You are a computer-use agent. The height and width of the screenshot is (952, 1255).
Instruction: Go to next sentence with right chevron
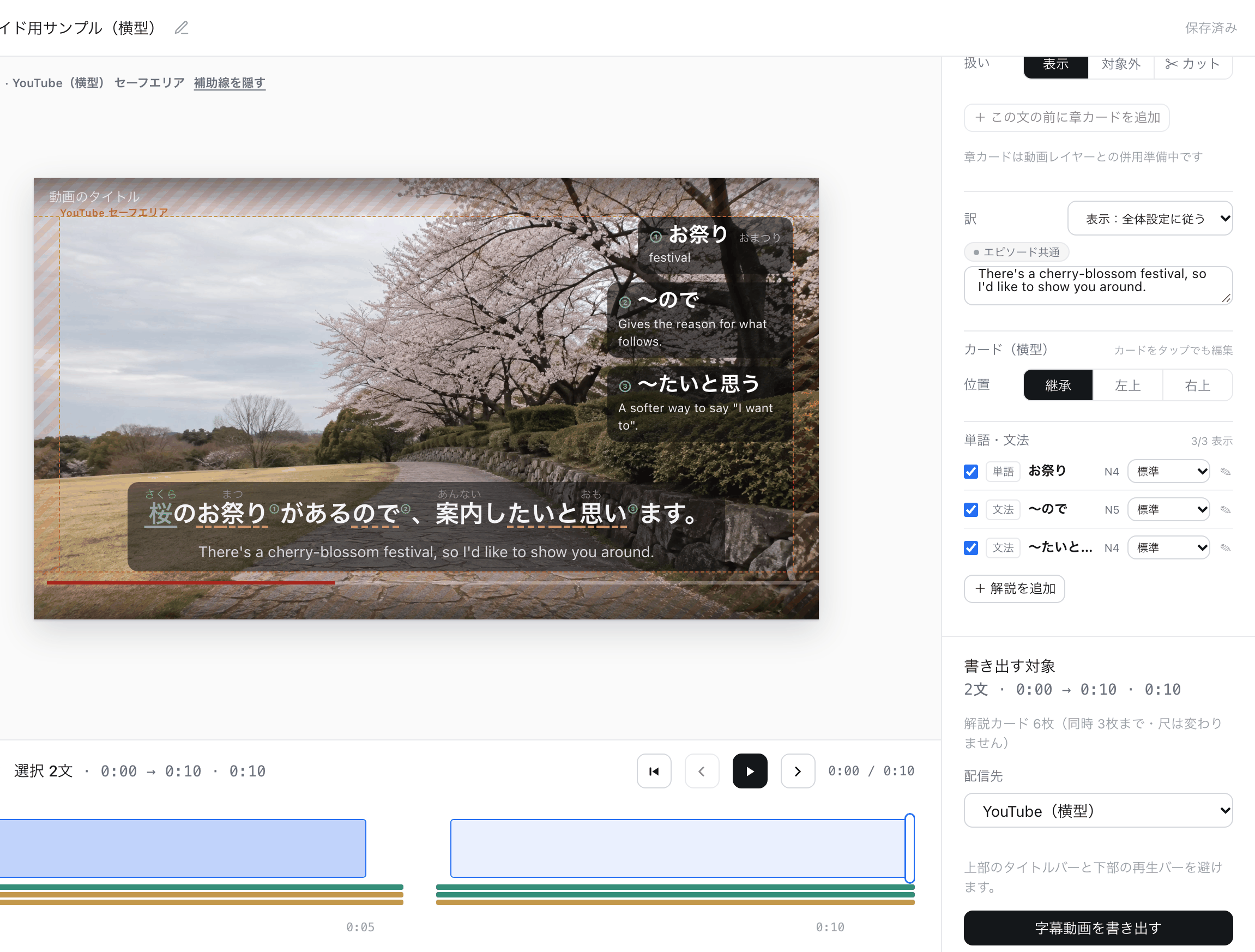tap(798, 771)
